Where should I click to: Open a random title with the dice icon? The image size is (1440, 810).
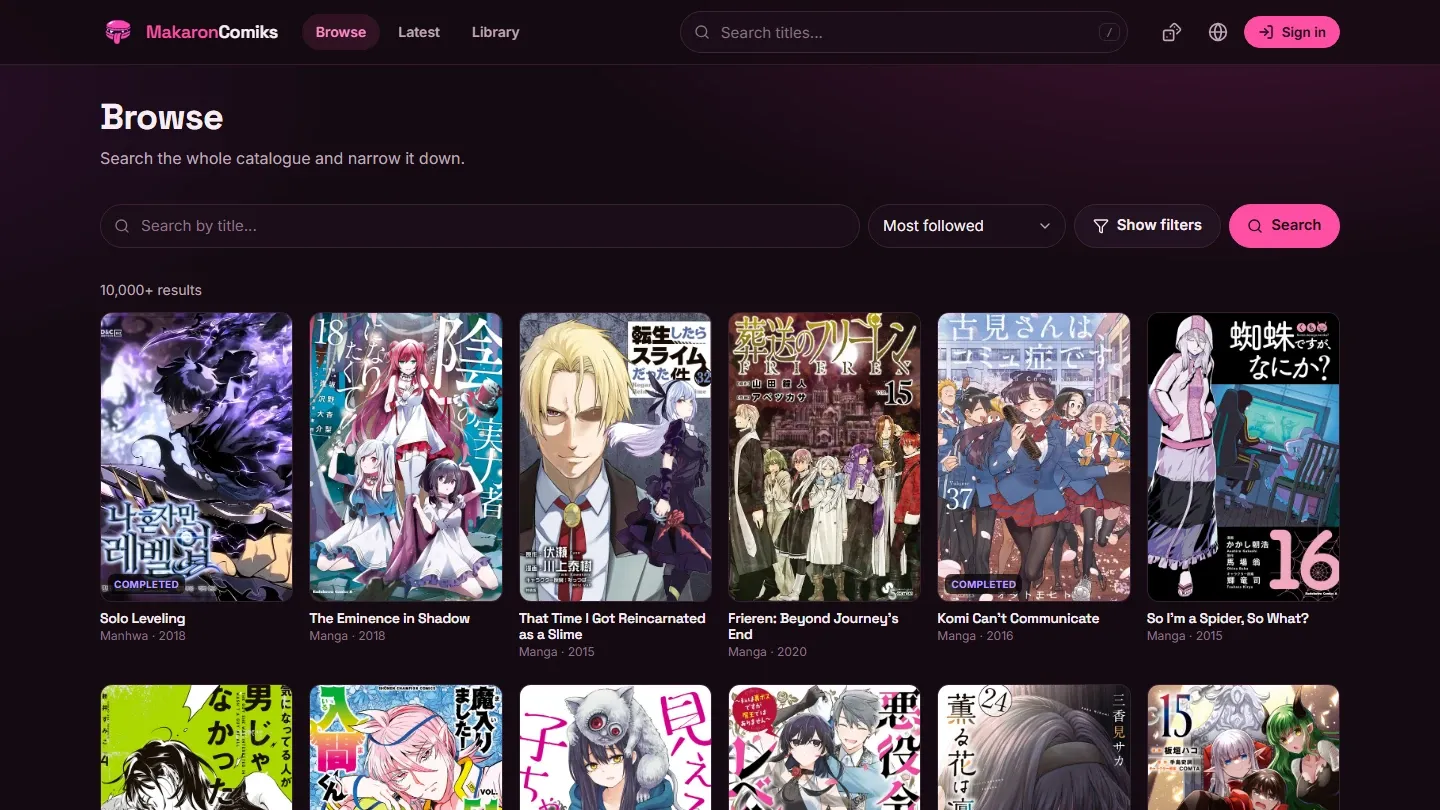click(x=1172, y=32)
